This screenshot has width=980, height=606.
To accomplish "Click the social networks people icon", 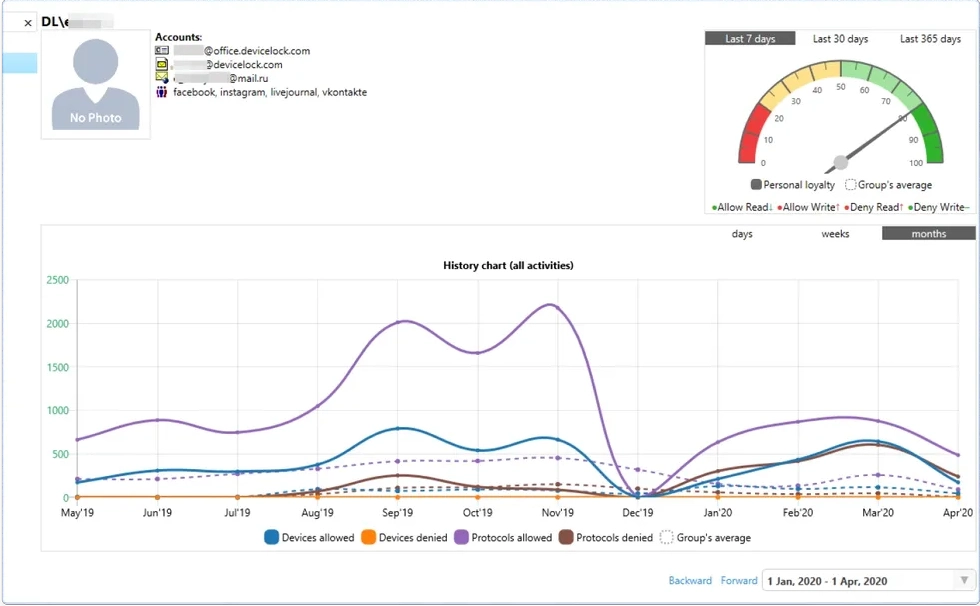I will tap(161, 92).
